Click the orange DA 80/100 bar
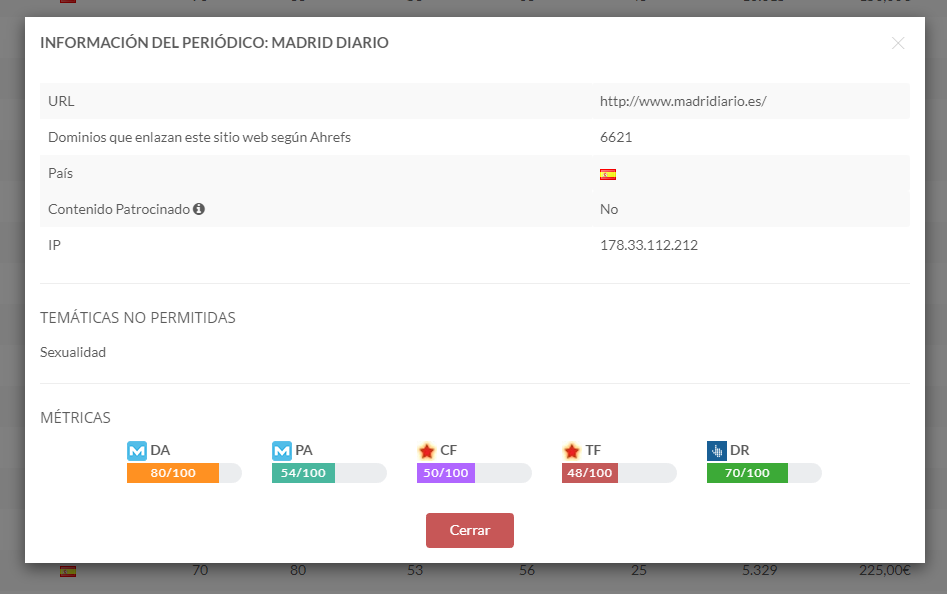 (x=172, y=473)
